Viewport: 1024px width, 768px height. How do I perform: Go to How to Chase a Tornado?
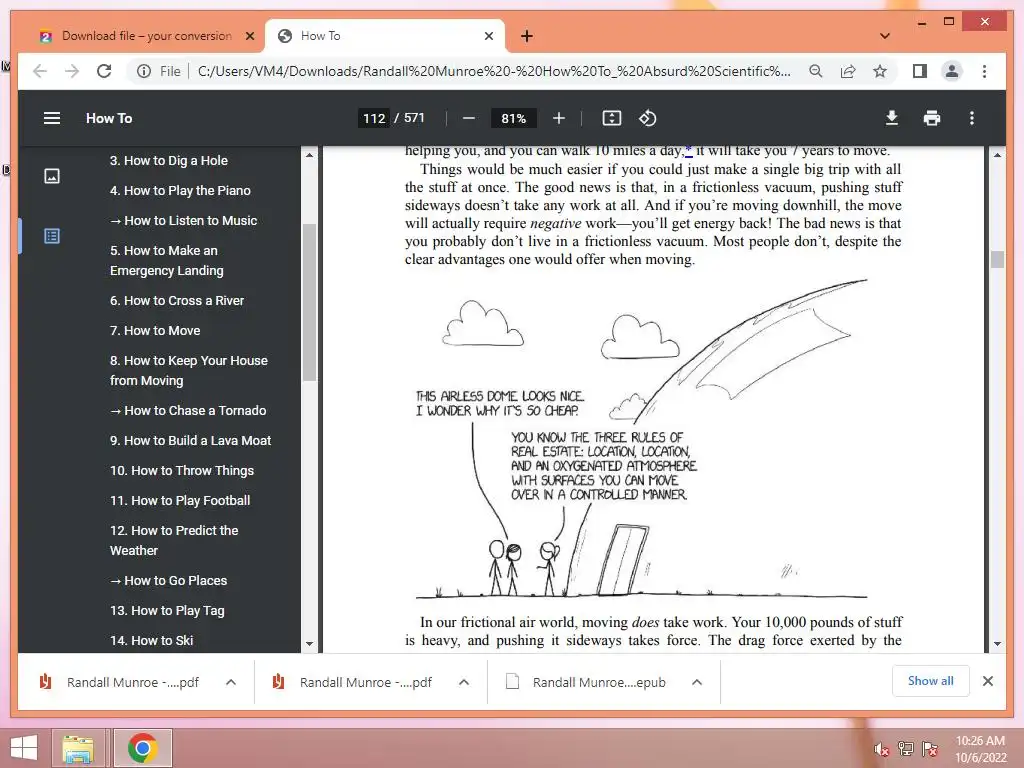pyautogui.click(x=188, y=411)
